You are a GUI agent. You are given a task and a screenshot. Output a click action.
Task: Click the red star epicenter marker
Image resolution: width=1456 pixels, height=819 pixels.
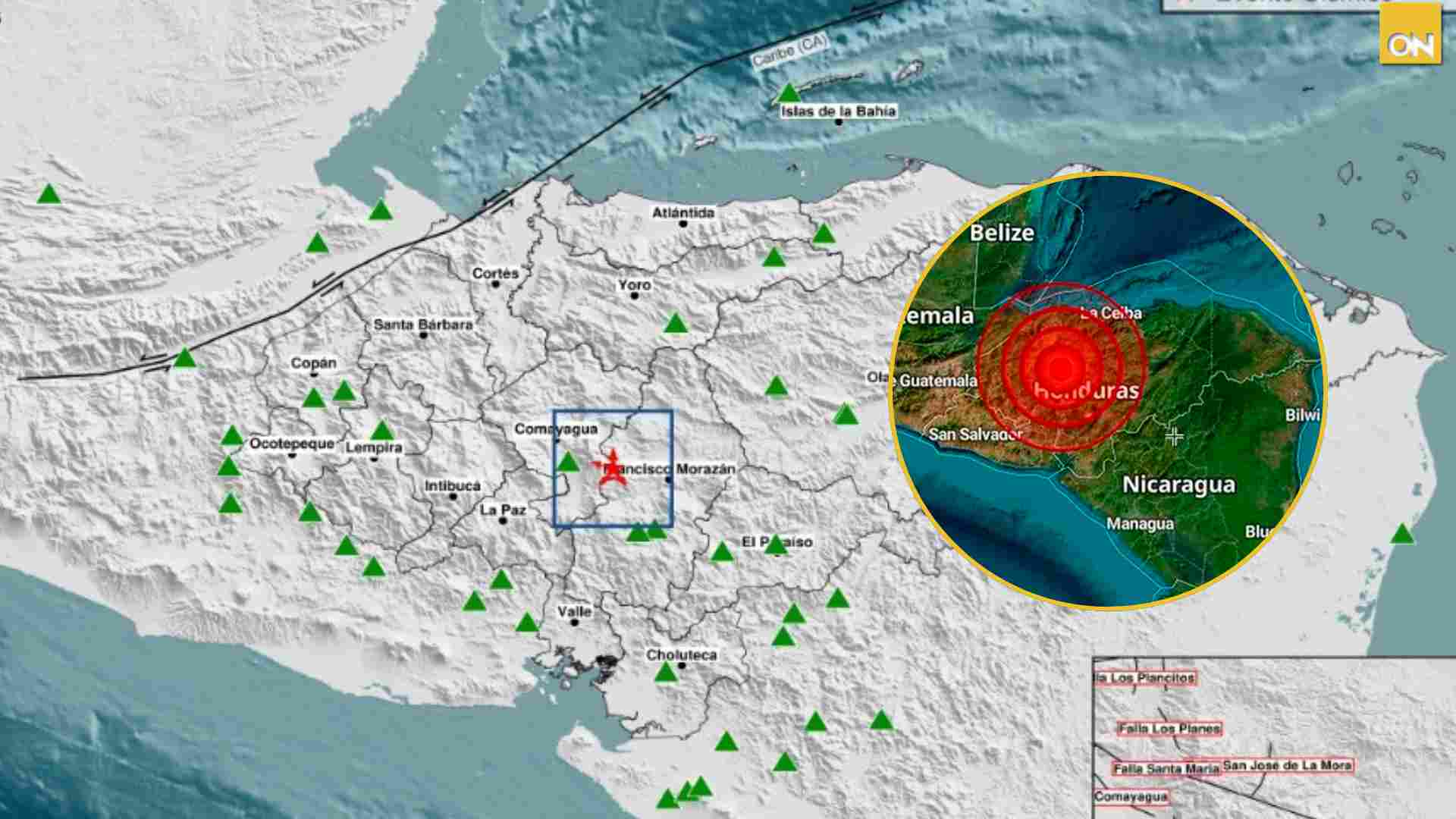pyautogui.click(x=612, y=468)
